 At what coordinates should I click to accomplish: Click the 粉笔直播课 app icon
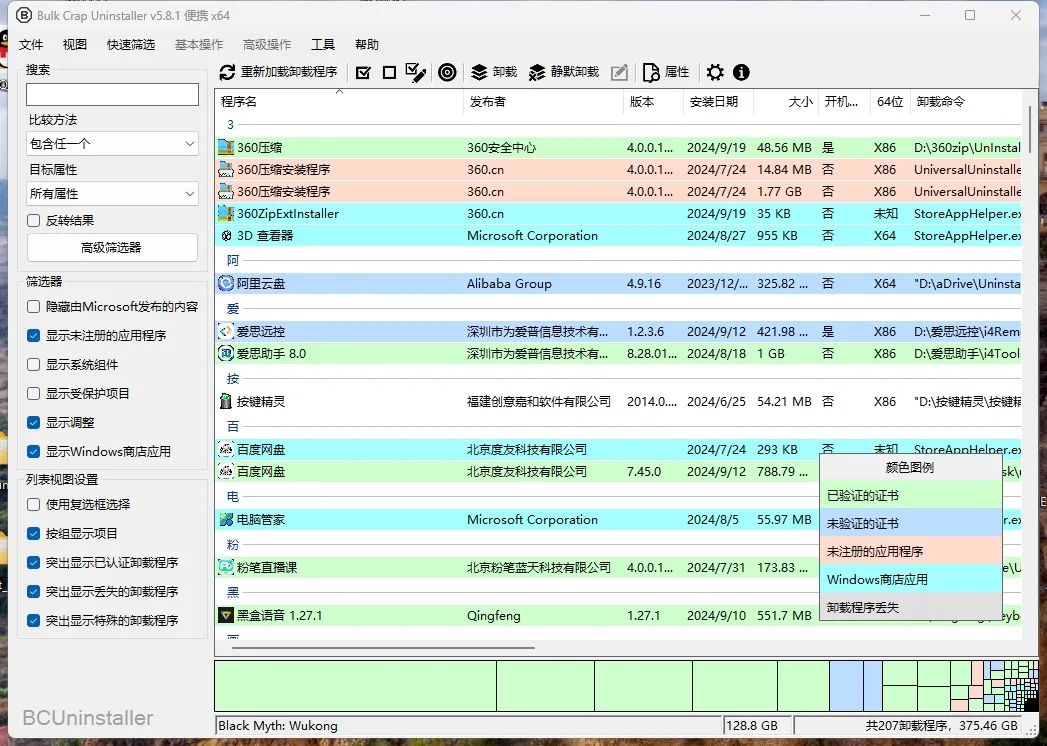coord(226,568)
